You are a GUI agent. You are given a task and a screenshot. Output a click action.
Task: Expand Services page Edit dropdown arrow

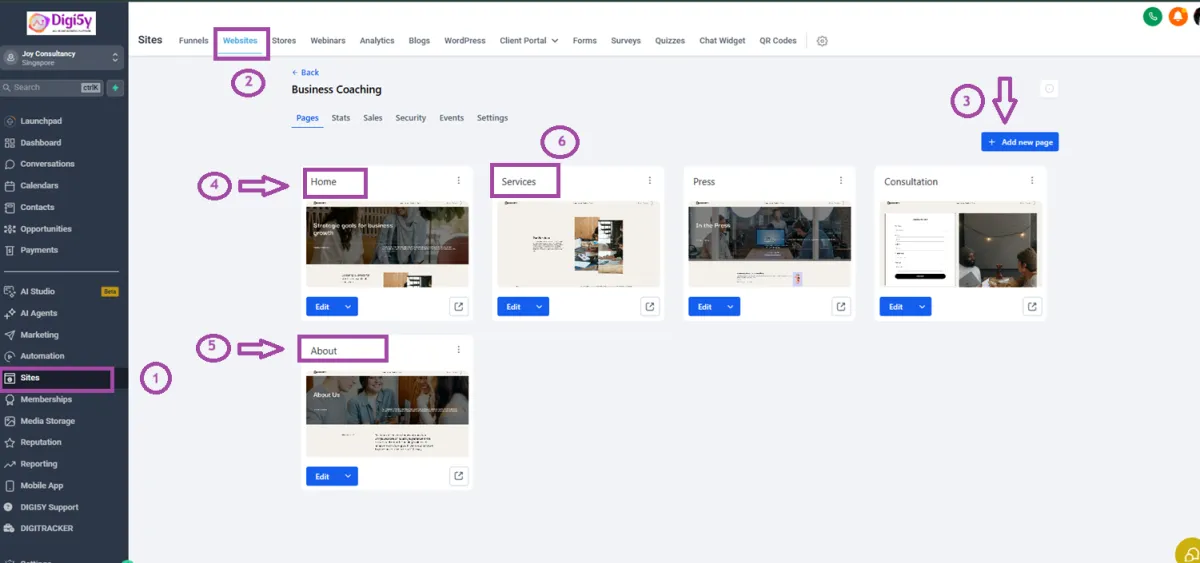(x=539, y=307)
